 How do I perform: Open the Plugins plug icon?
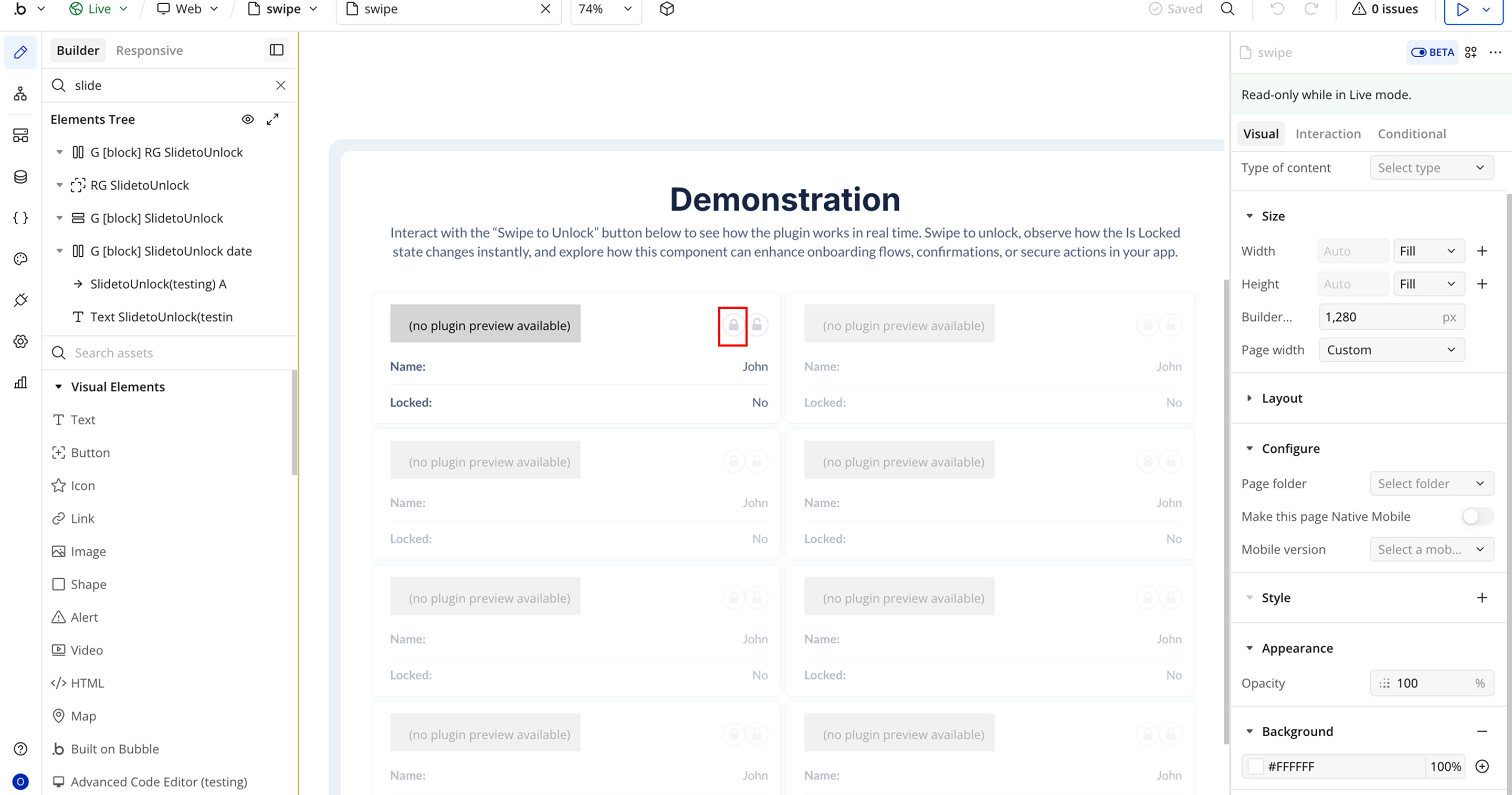pos(20,300)
